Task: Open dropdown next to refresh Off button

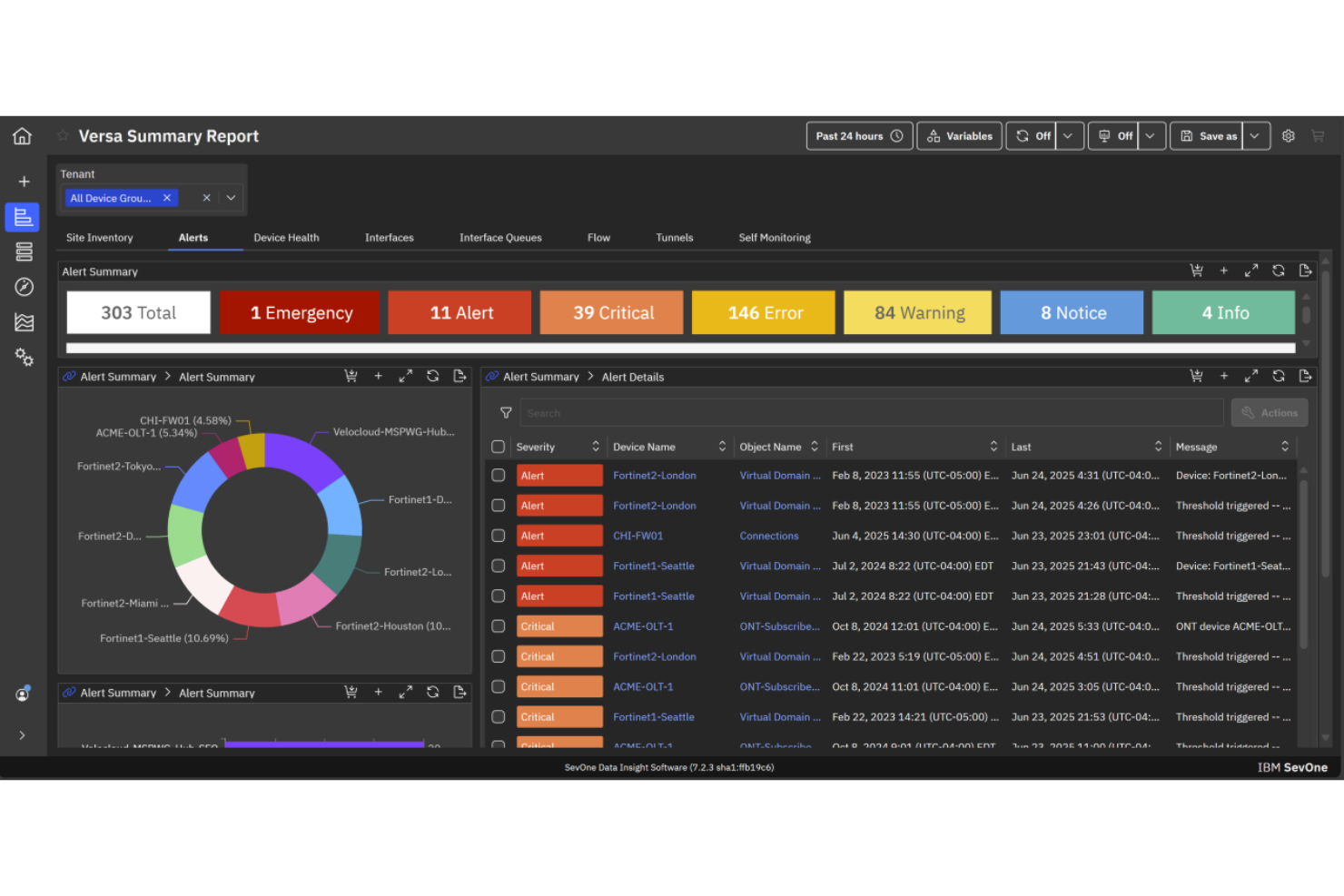Action: click(1069, 136)
